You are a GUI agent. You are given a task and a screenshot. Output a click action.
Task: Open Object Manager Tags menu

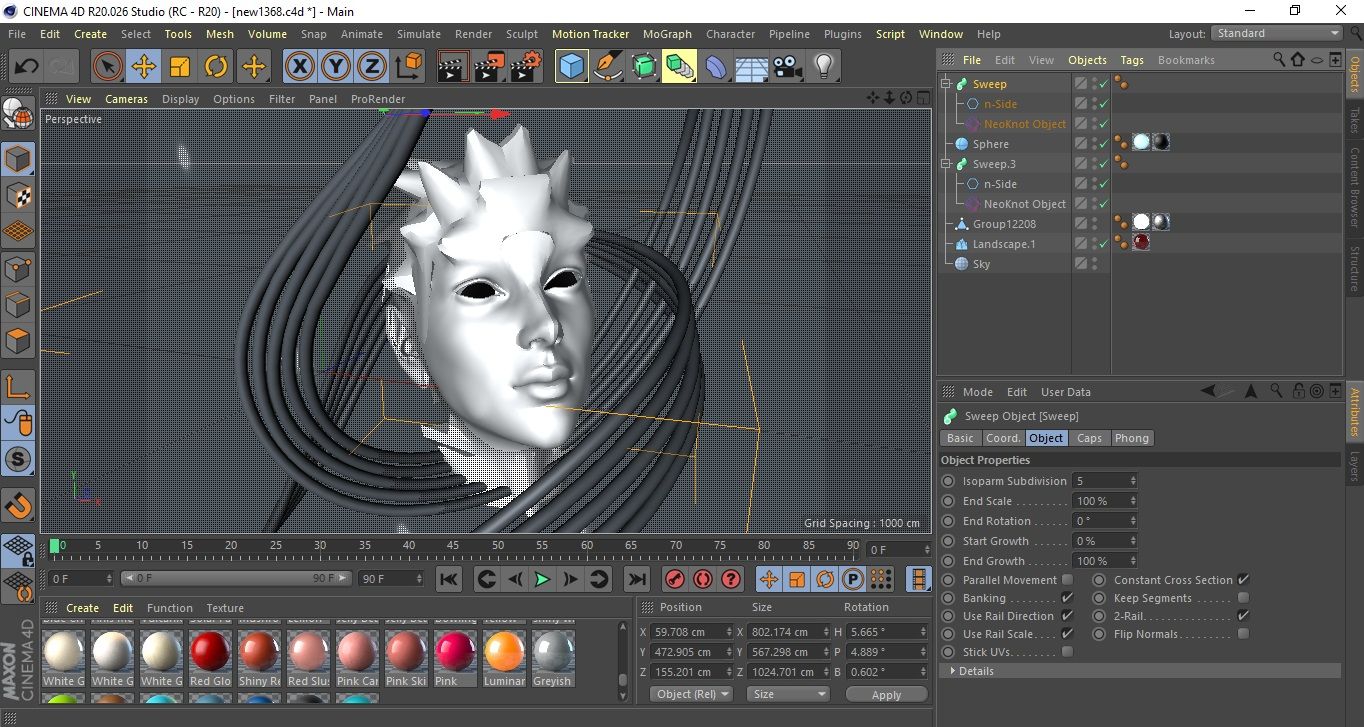(1132, 60)
